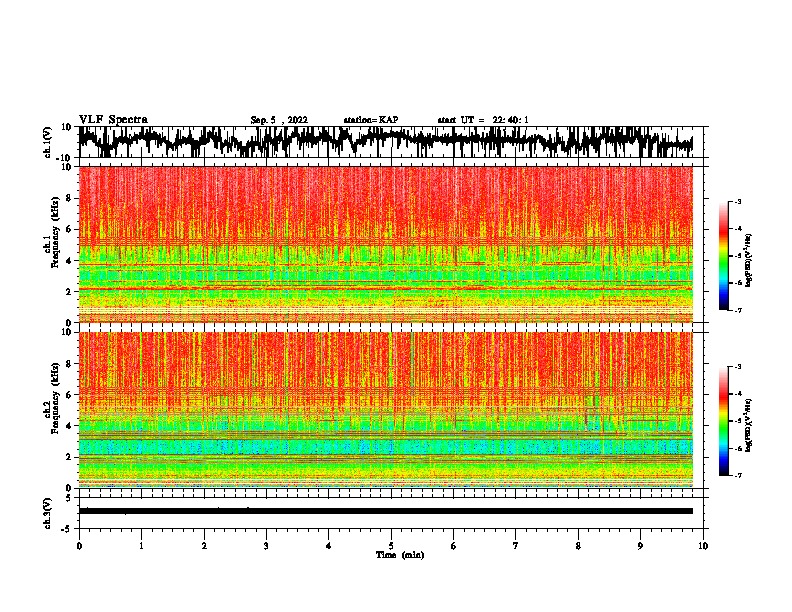
Task: Click the "ch.1(V)" y-axis label
Action: click(x=48, y=143)
